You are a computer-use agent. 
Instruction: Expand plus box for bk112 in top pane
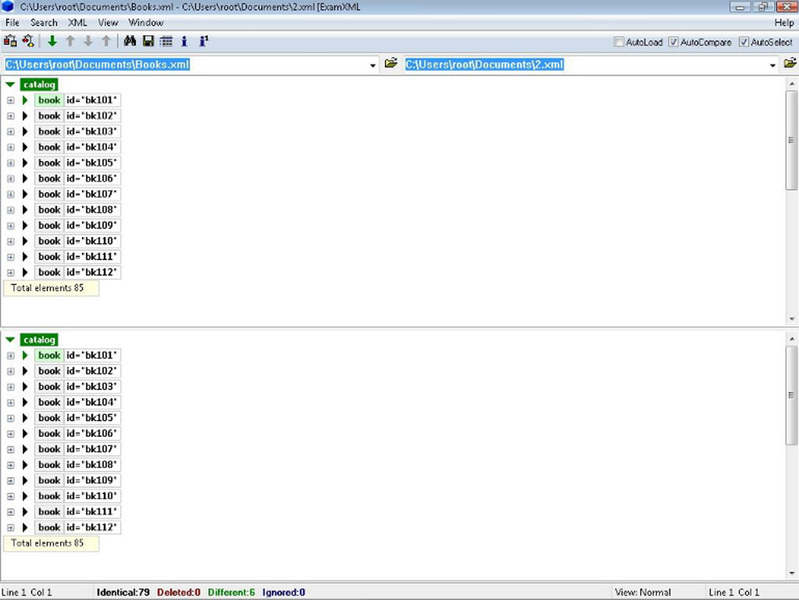(x=11, y=273)
